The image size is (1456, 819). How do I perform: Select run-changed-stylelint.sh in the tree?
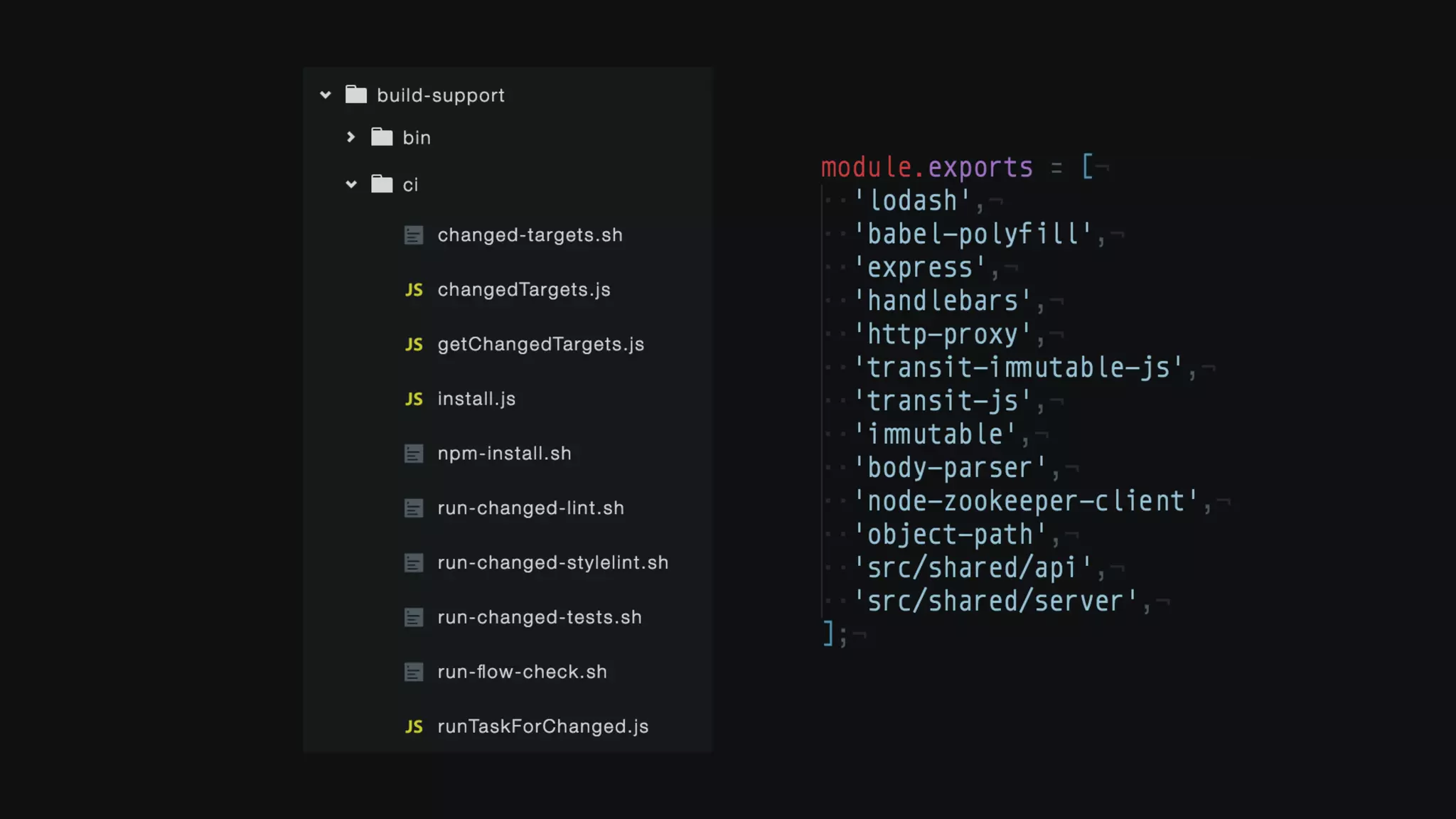coord(552,563)
